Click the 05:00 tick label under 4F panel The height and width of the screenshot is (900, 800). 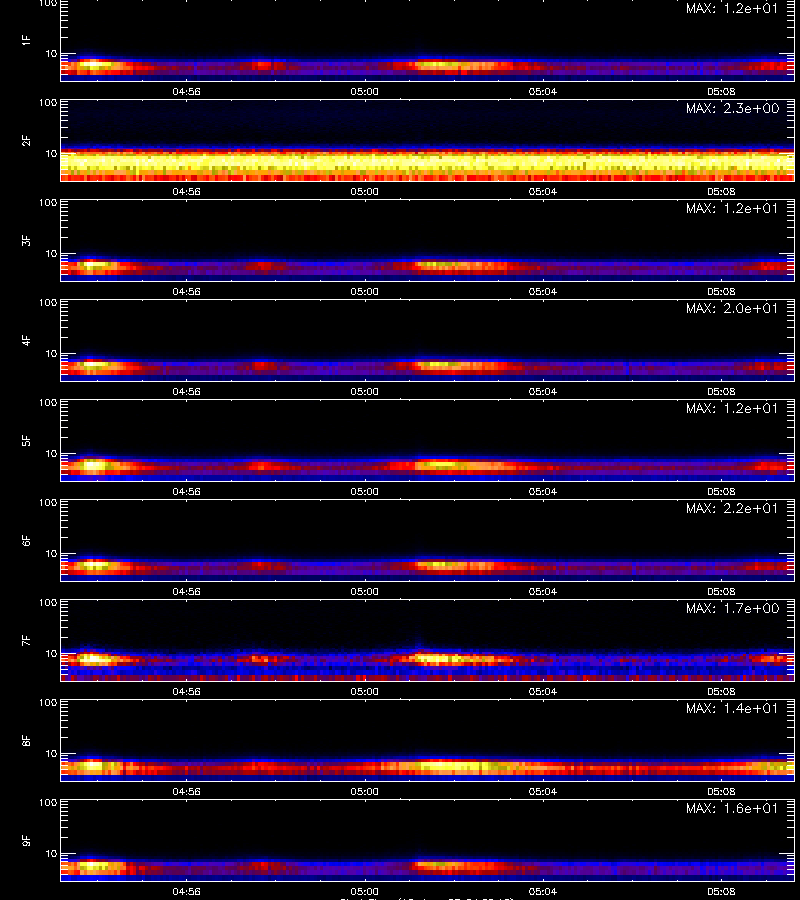[364, 391]
